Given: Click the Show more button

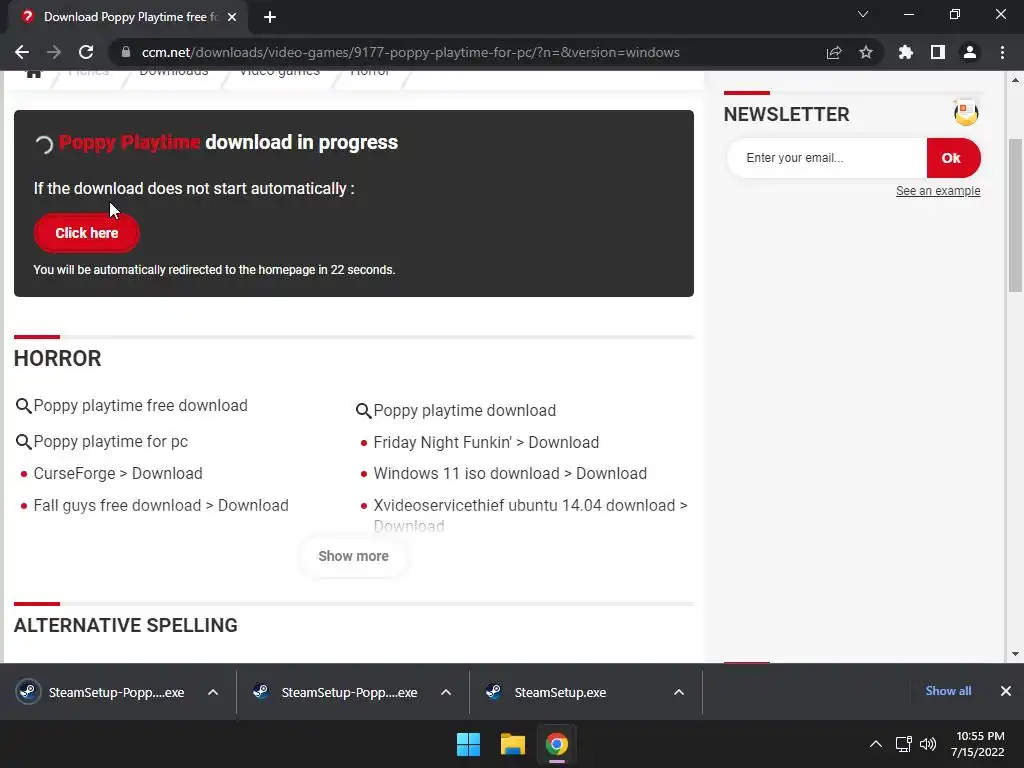Looking at the screenshot, I should [353, 556].
